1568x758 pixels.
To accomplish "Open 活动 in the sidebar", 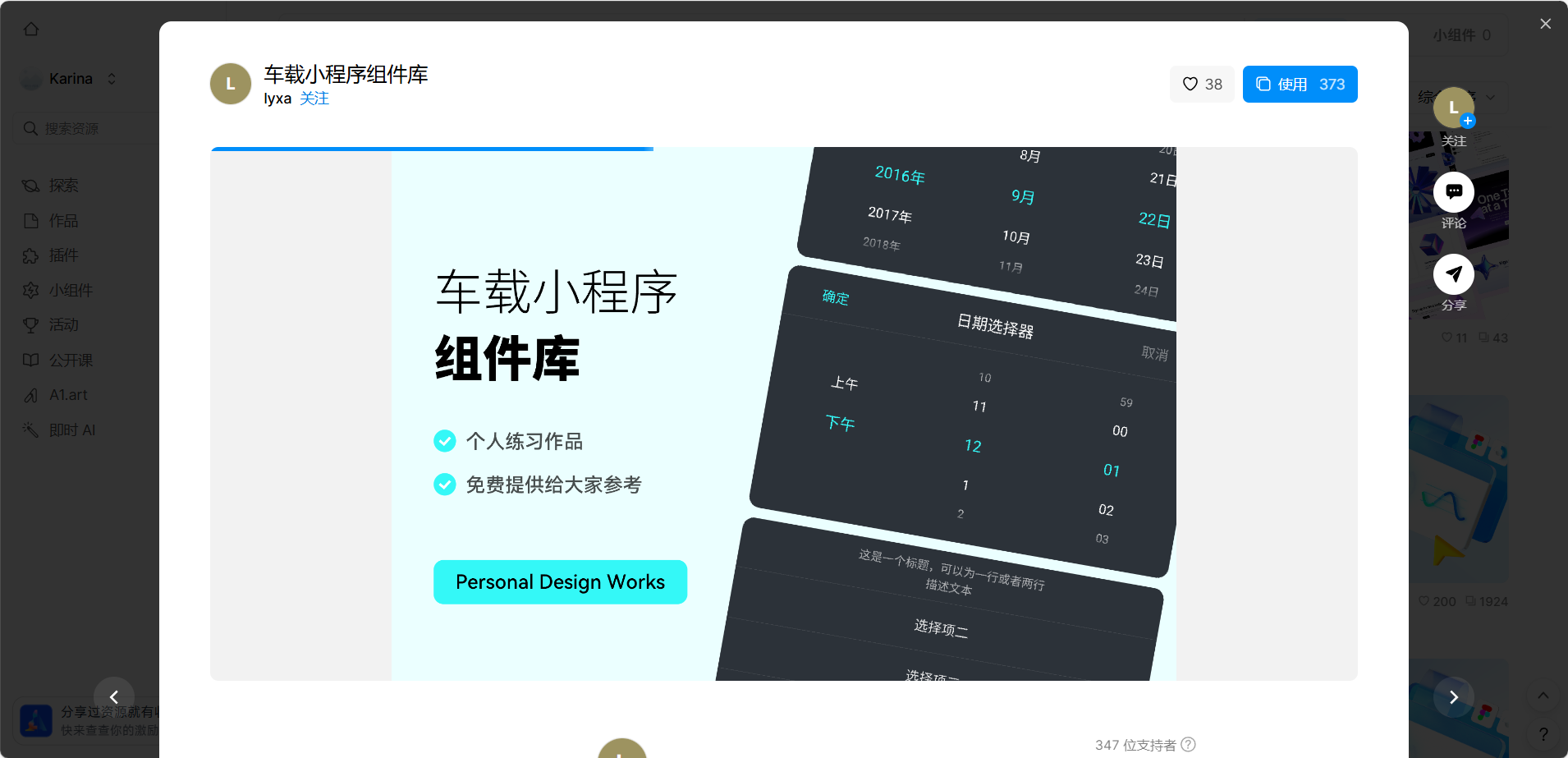I will [x=63, y=325].
